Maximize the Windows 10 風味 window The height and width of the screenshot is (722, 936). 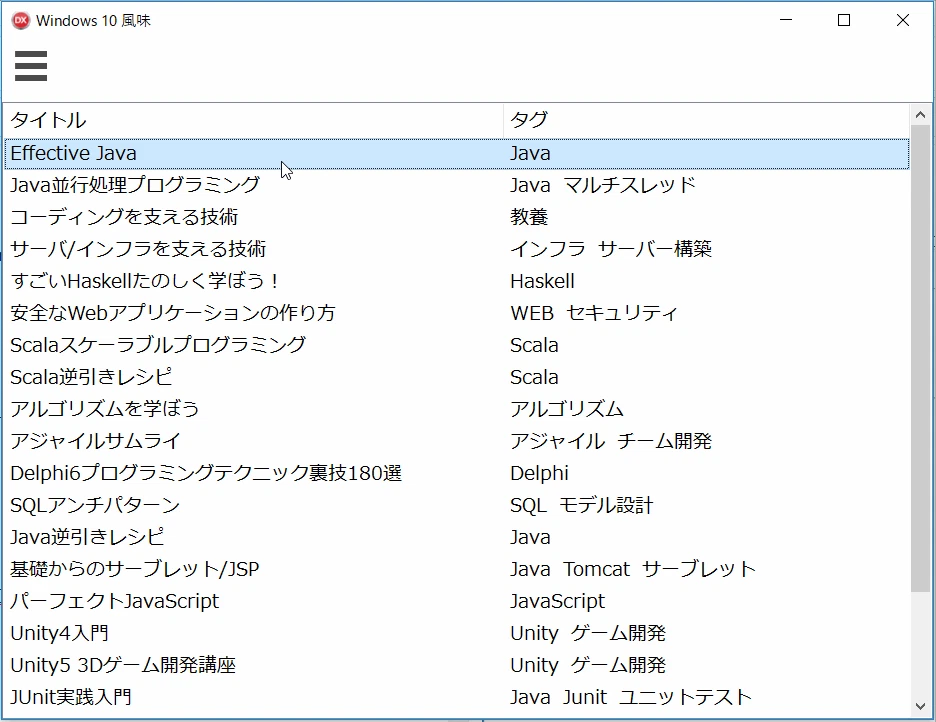(x=844, y=20)
